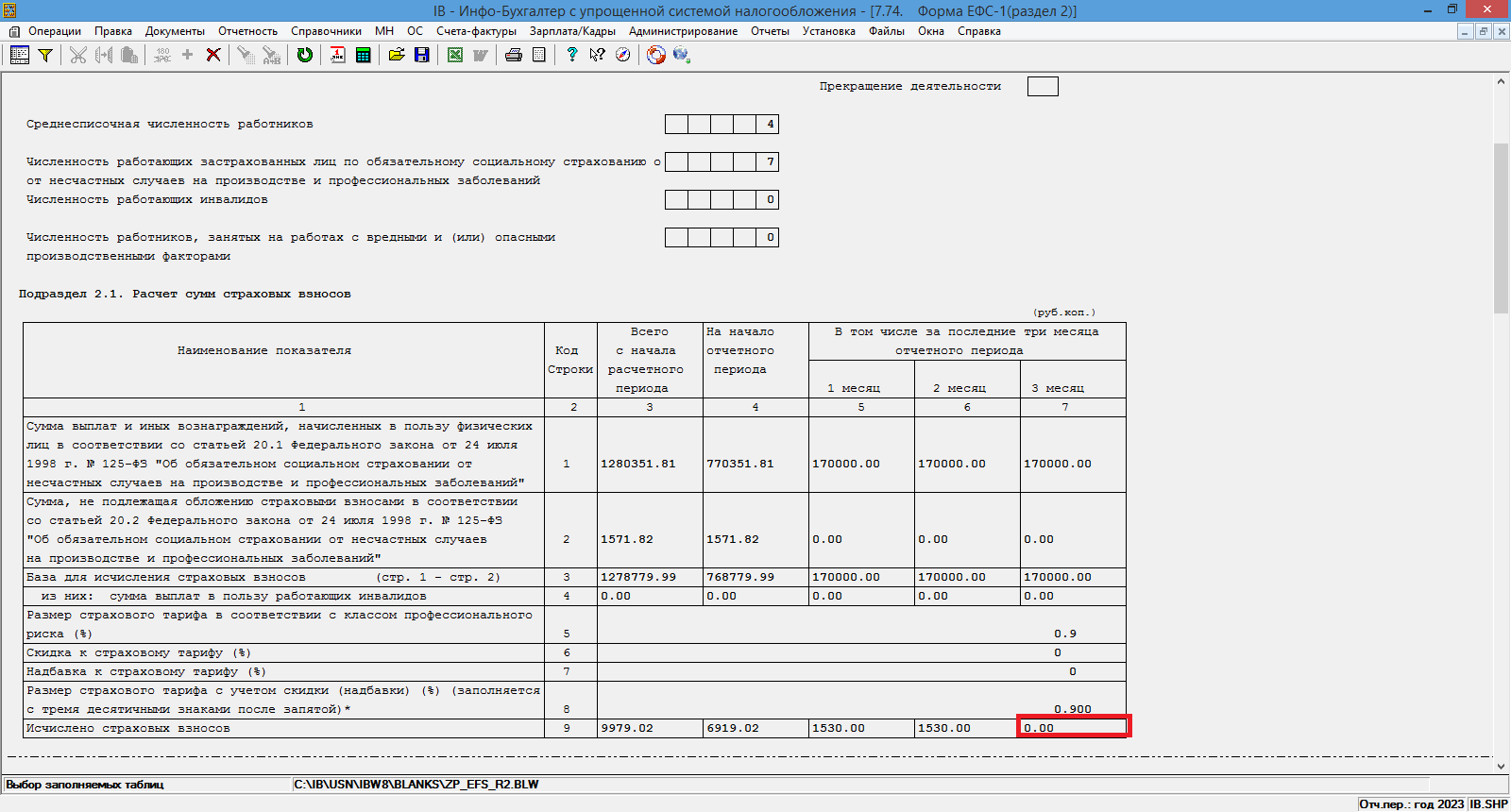Open the Окна menu
Viewport: 1511px width, 812px height.
[x=931, y=31]
